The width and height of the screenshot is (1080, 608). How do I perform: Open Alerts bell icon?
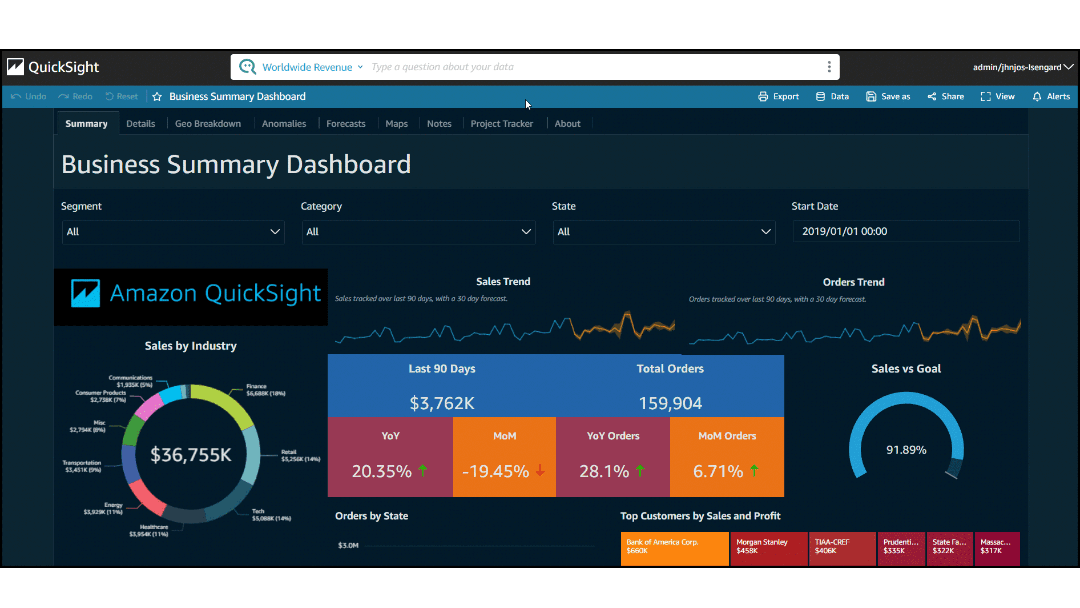(1051, 97)
